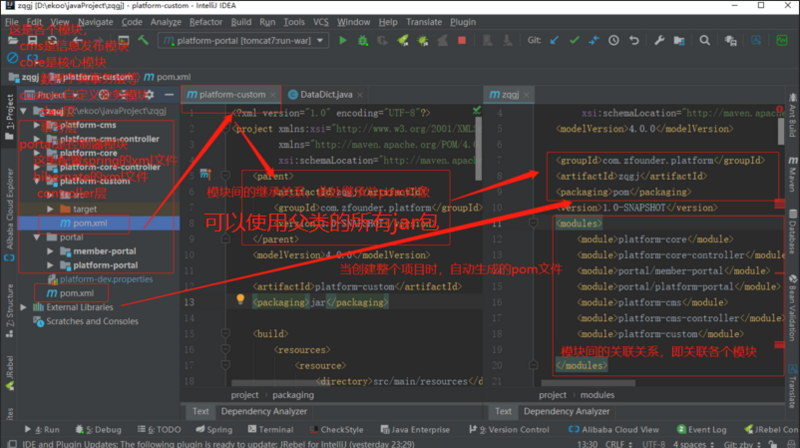Click the modules breadcrumb in right editor
800x448 pixels.
597,395
